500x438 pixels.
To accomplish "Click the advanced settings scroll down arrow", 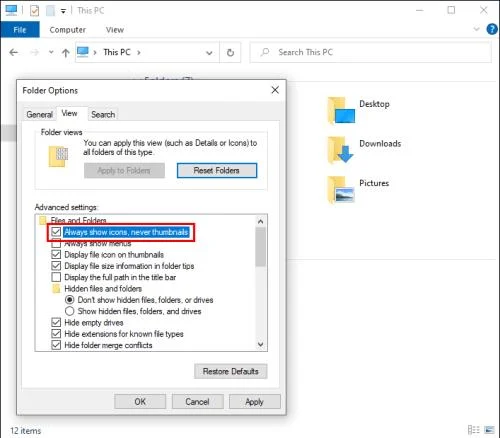I will (x=261, y=344).
